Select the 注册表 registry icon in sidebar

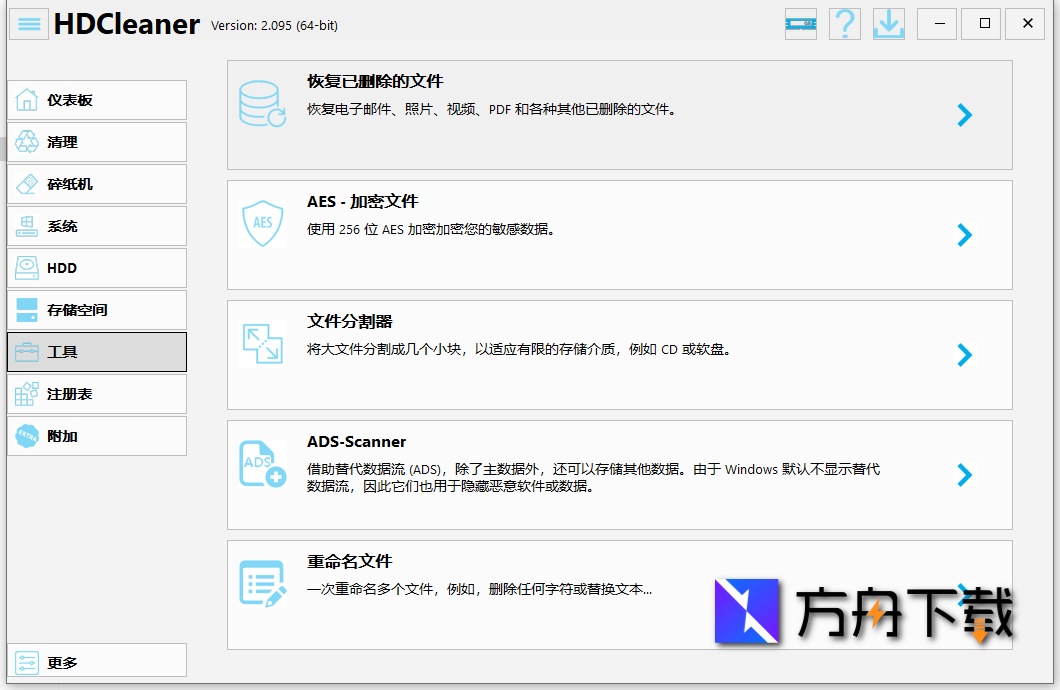click(x=29, y=394)
